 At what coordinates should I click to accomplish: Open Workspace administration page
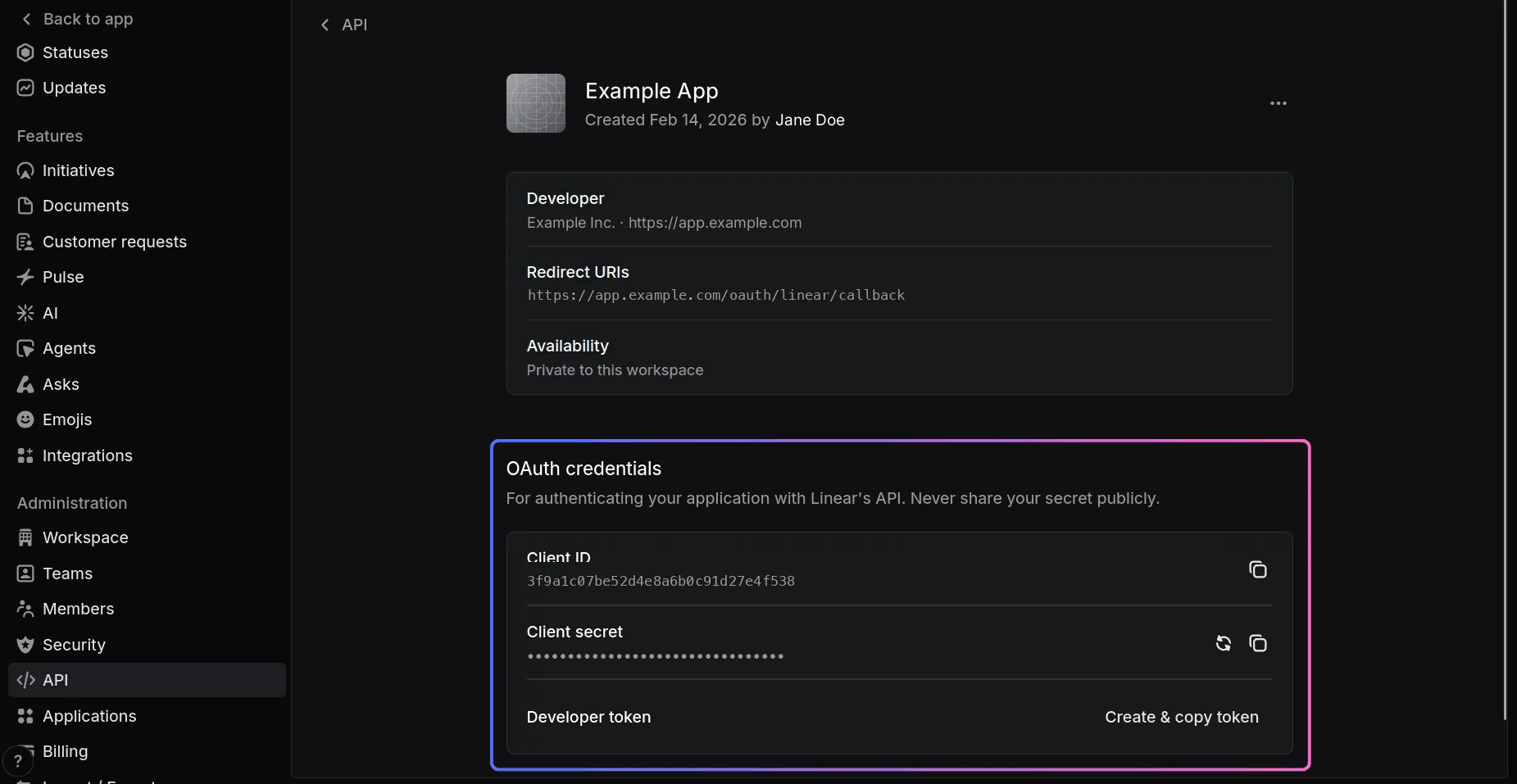coord(147,537)
